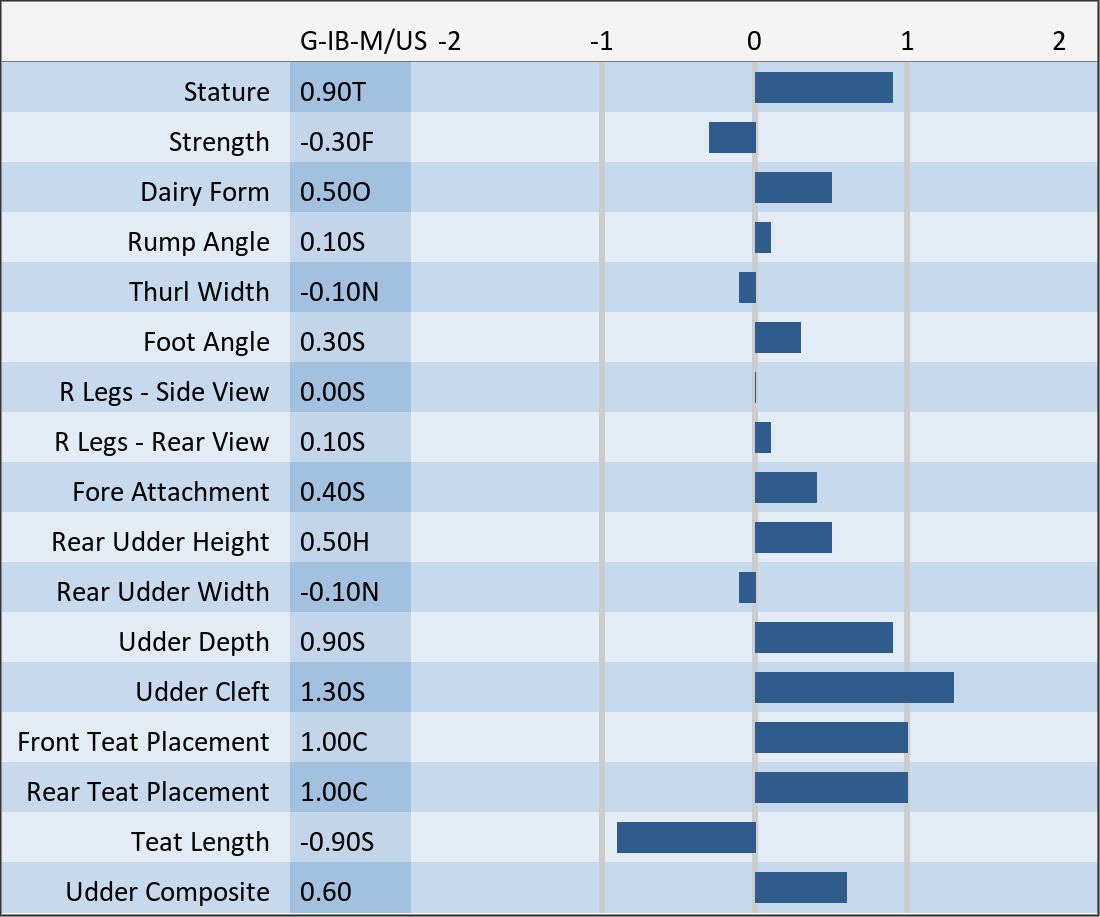Click the Udder Cleft bar
The height and width of the screenshot is (917, 1100).
pyautogui.click(x=854, y=688)
